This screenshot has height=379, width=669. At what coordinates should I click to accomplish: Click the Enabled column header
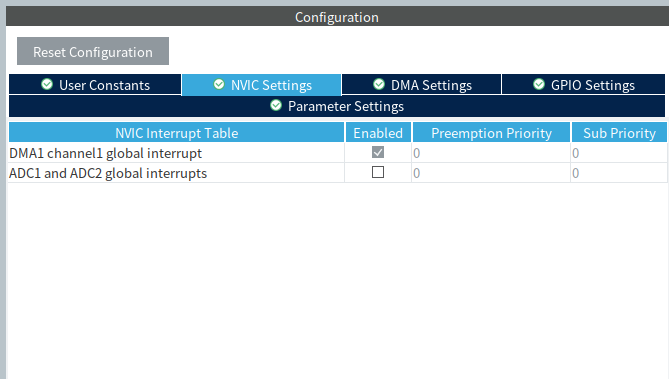[x=378, y=132]
